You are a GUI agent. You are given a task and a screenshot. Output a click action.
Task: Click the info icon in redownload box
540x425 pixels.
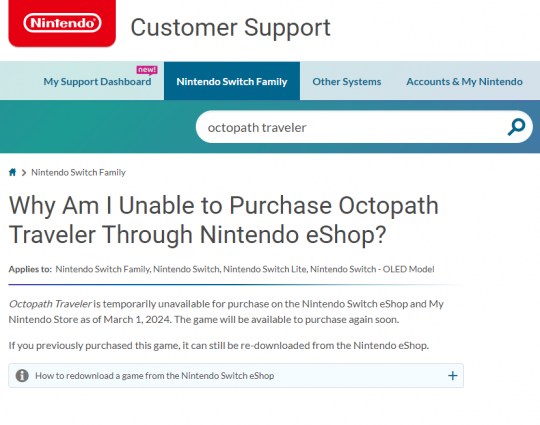[x=22, y=375]
